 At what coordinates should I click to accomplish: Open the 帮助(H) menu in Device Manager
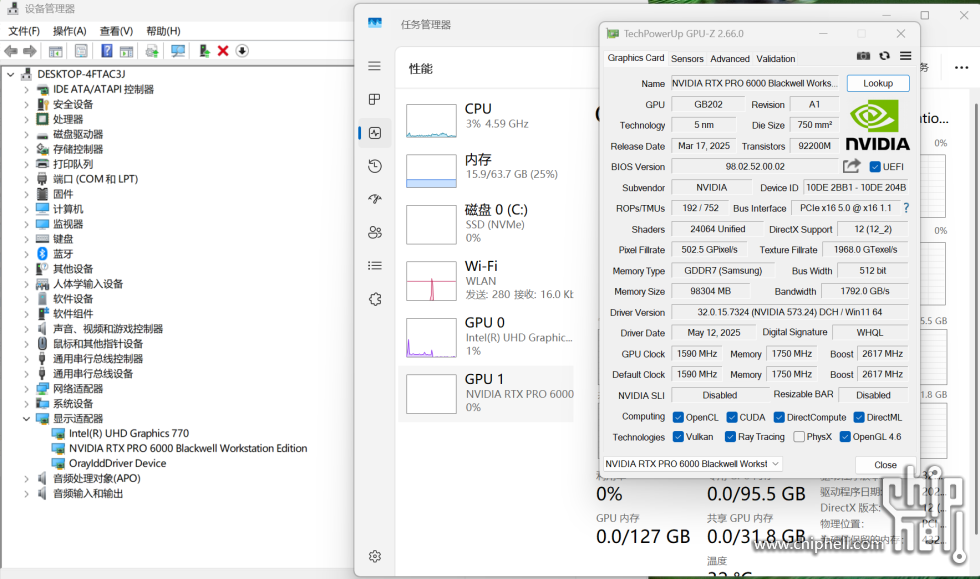point(163,31)
